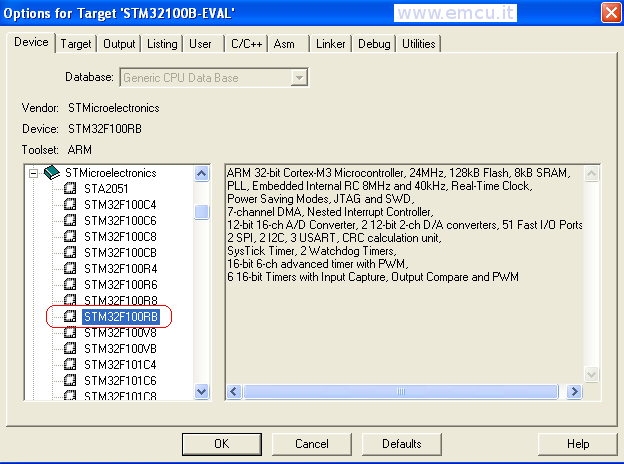This screenshot has height=464, width=624.
Task: Confirm with the OK button
Action: (x=222, y=444)
